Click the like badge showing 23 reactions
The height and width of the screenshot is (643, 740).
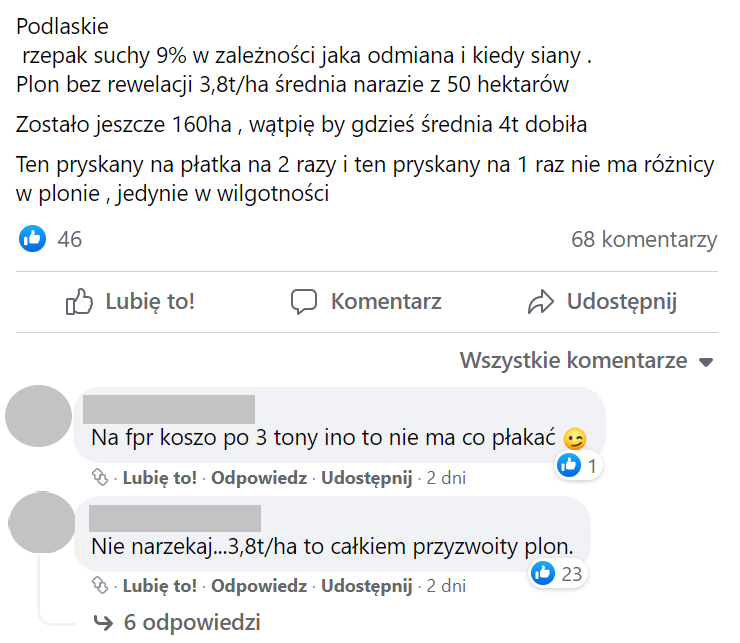click(x=557, y=573)
